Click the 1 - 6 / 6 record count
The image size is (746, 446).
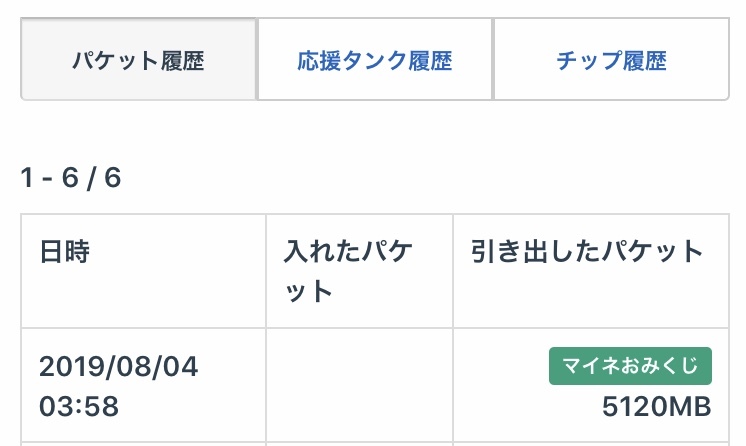pos(71,178)
